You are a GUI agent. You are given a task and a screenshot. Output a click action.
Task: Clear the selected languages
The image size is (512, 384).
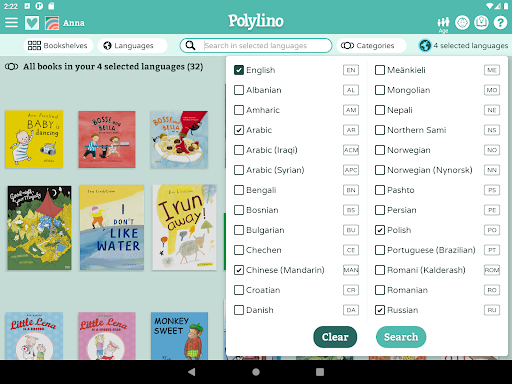pyautogui.click(x=335, y=337)
